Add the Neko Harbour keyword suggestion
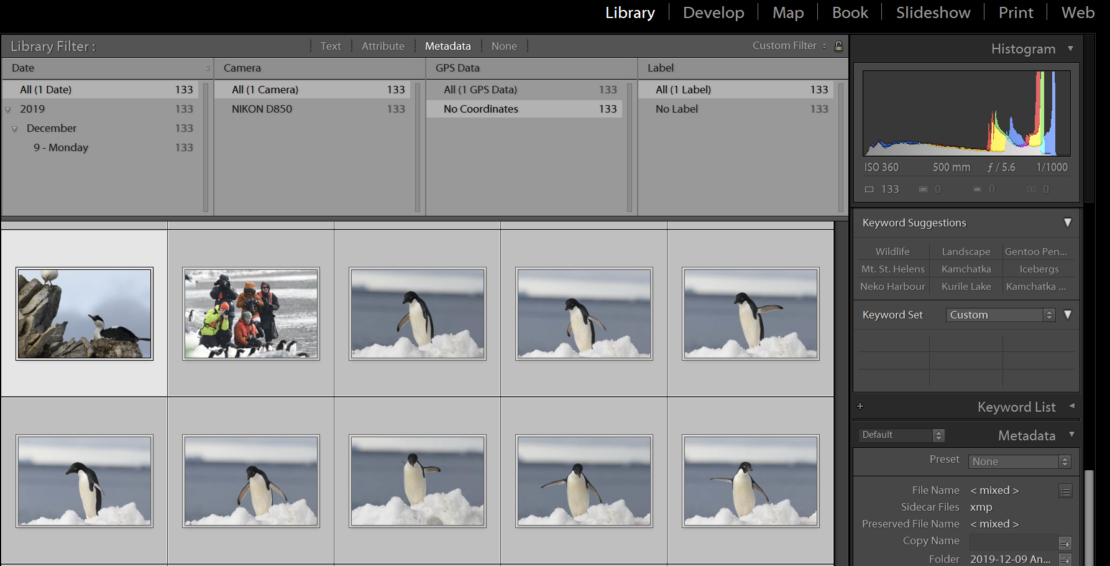The image size is (1110, 566). click(893, 287)
